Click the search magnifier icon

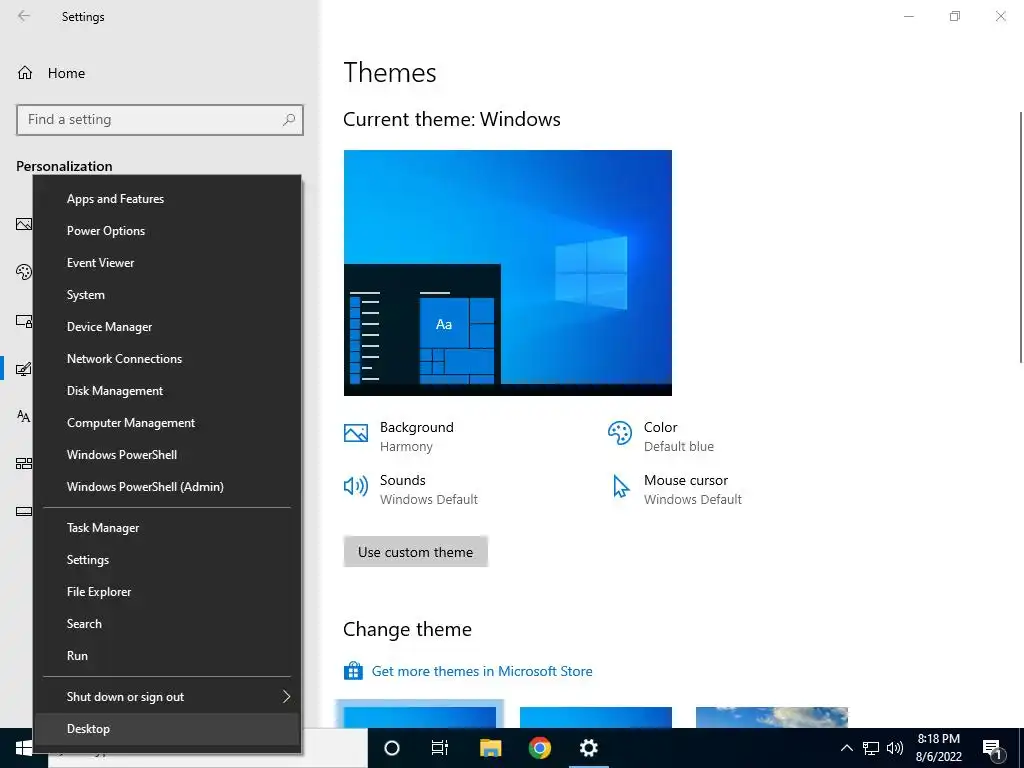(289, 120)
